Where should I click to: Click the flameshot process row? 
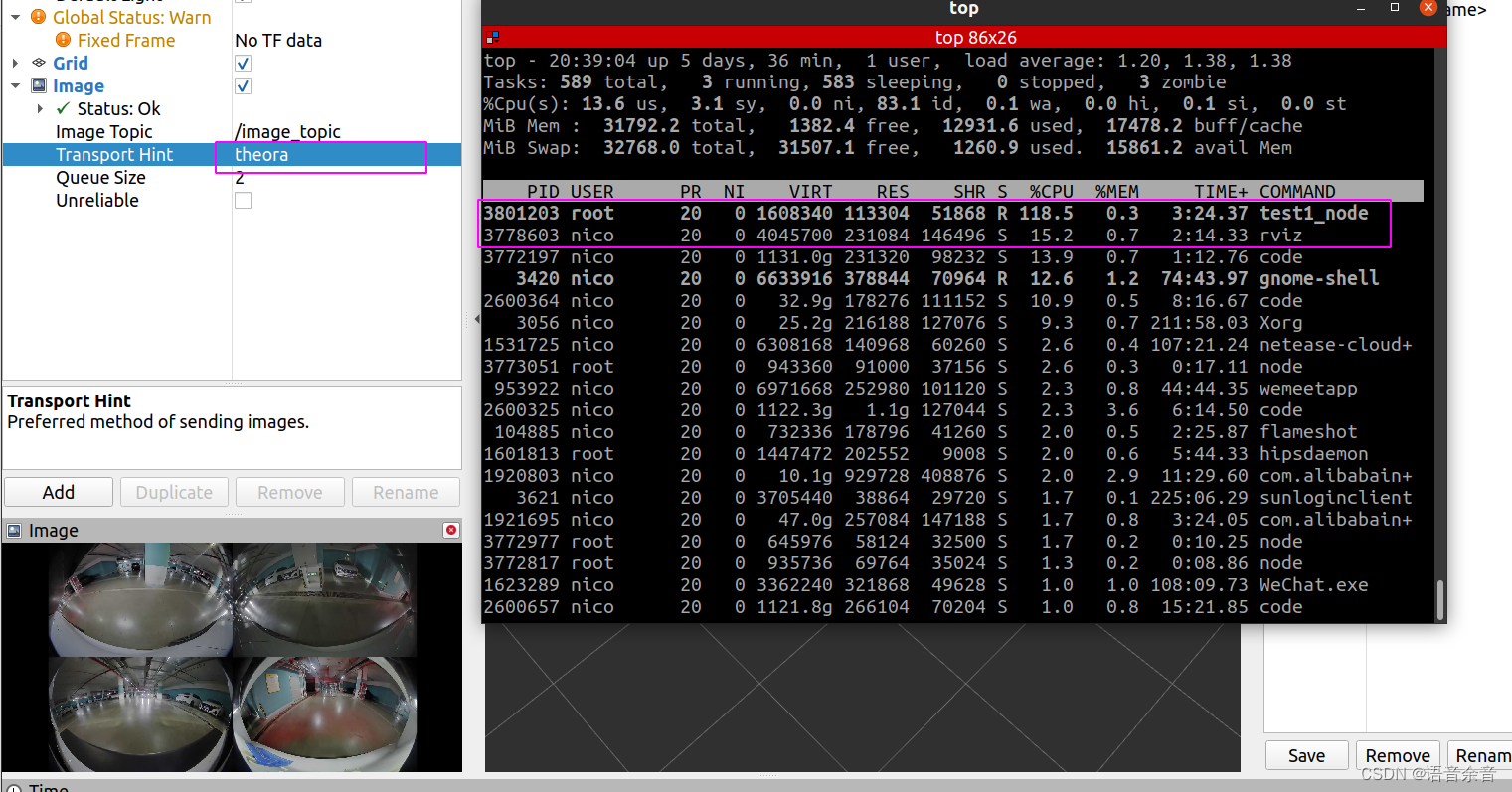952,431
